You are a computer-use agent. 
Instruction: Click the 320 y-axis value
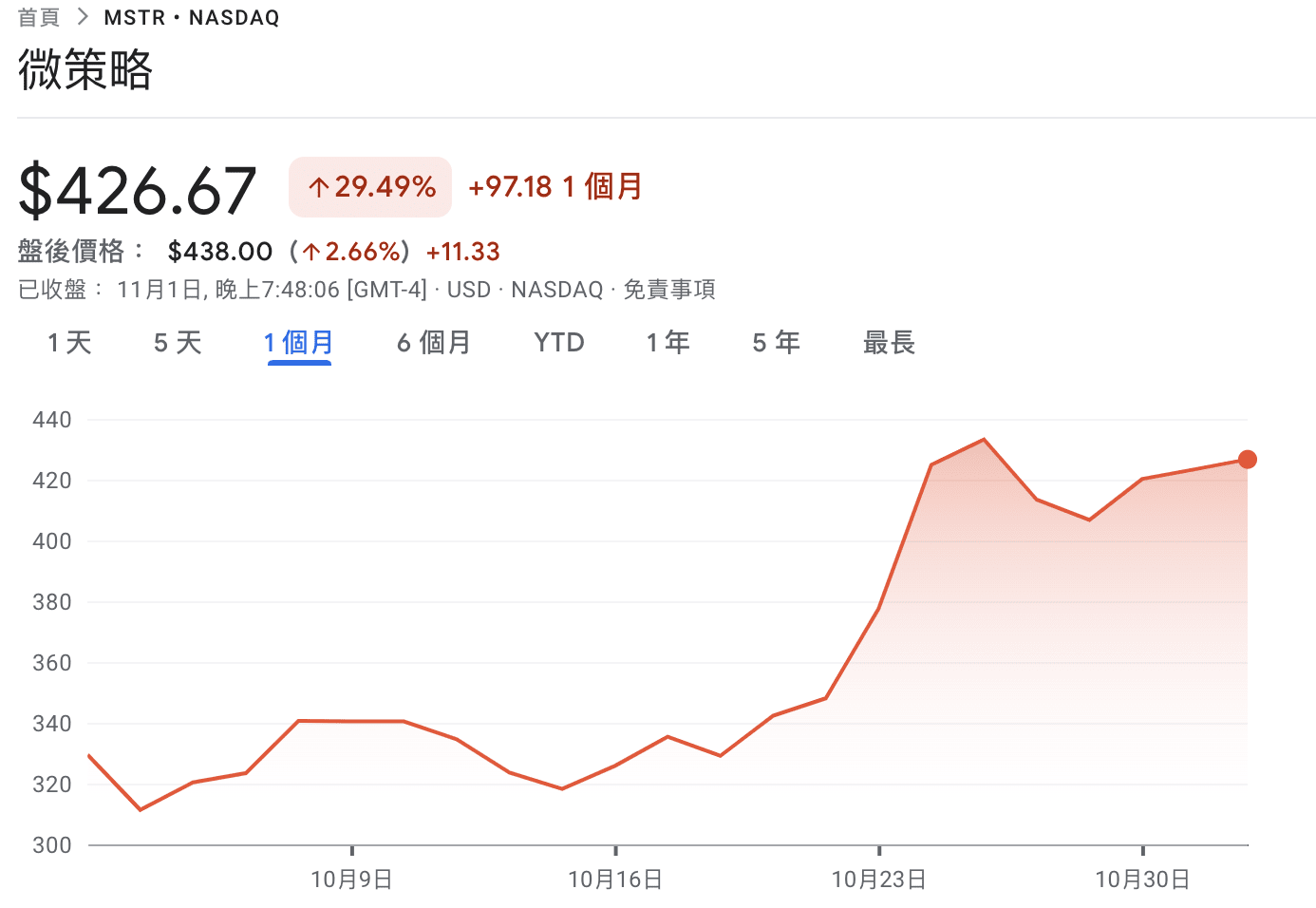tap(52, 785)
